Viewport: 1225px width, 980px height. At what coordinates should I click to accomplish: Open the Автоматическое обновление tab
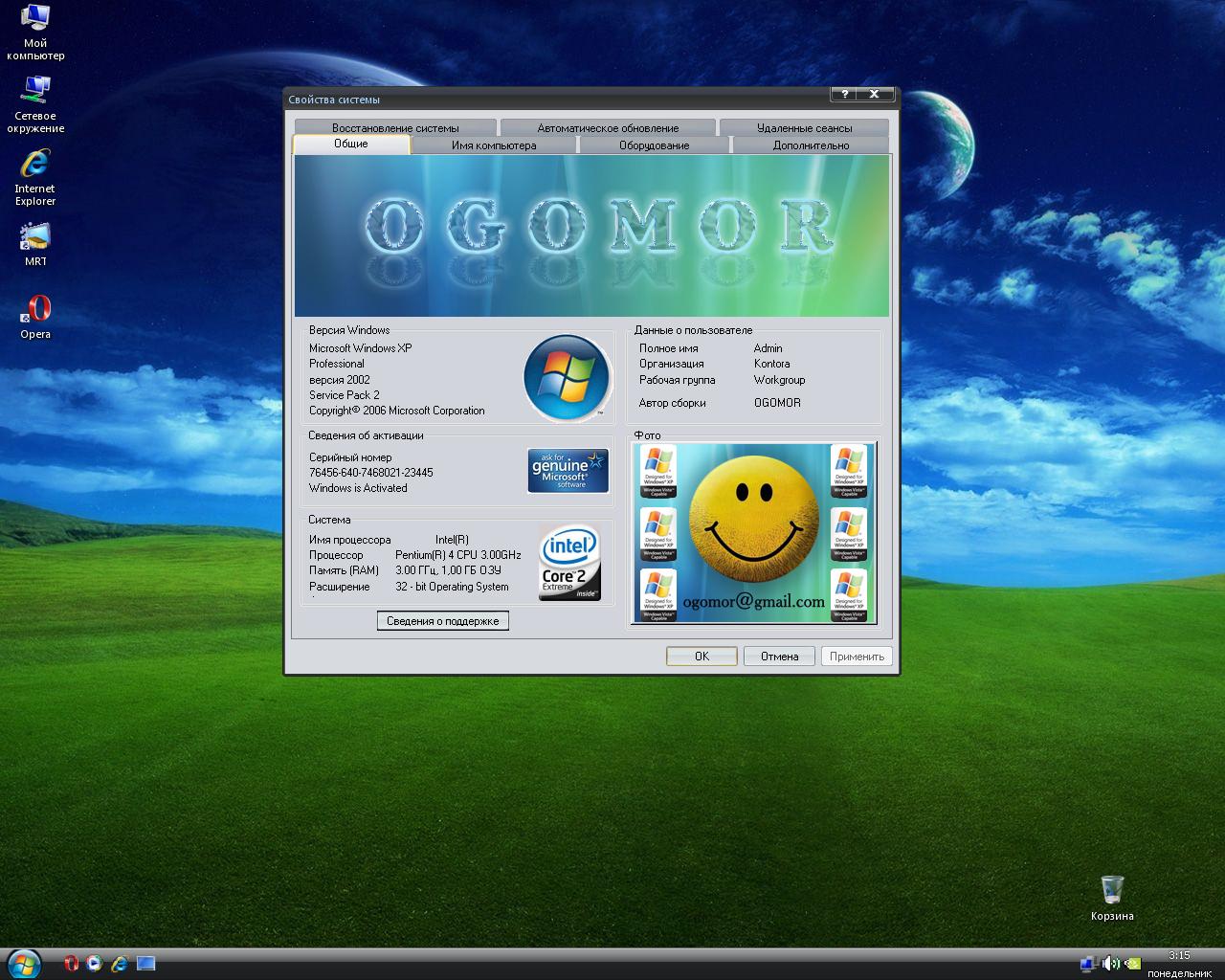[x=608, y=128]
